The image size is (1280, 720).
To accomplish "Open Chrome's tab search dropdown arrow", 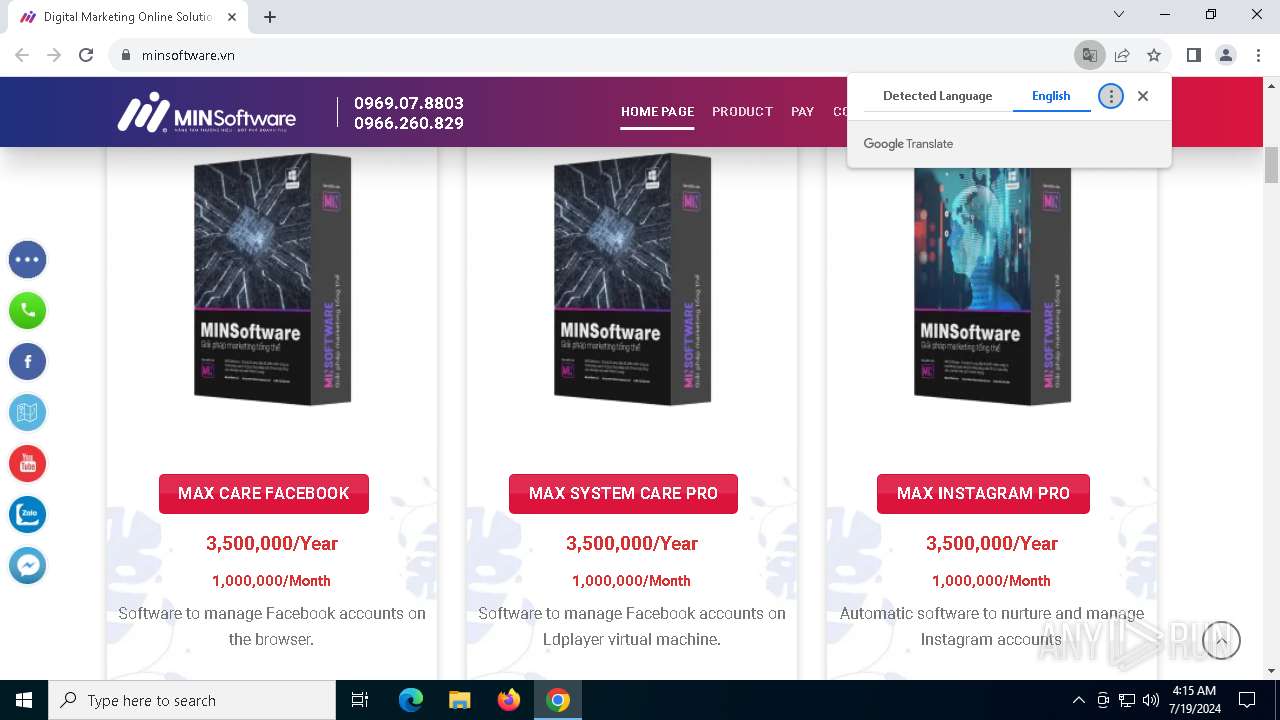I will click(1119, 15).
